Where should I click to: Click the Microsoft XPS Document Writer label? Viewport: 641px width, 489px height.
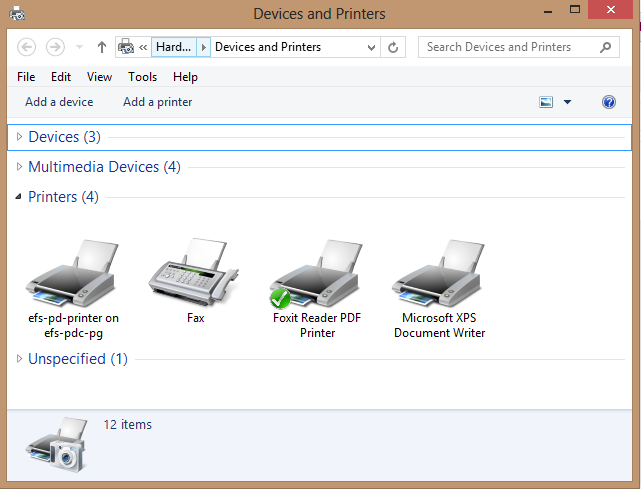439,325
